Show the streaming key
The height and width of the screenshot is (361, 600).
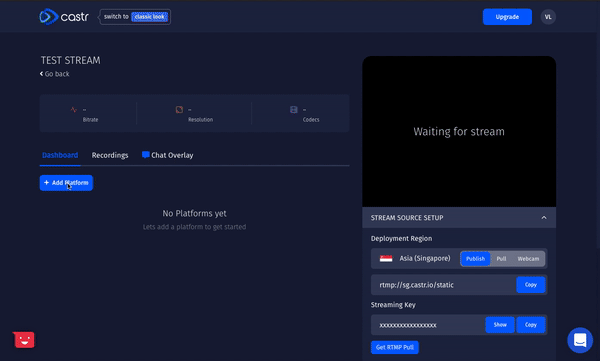pos(500,325)
